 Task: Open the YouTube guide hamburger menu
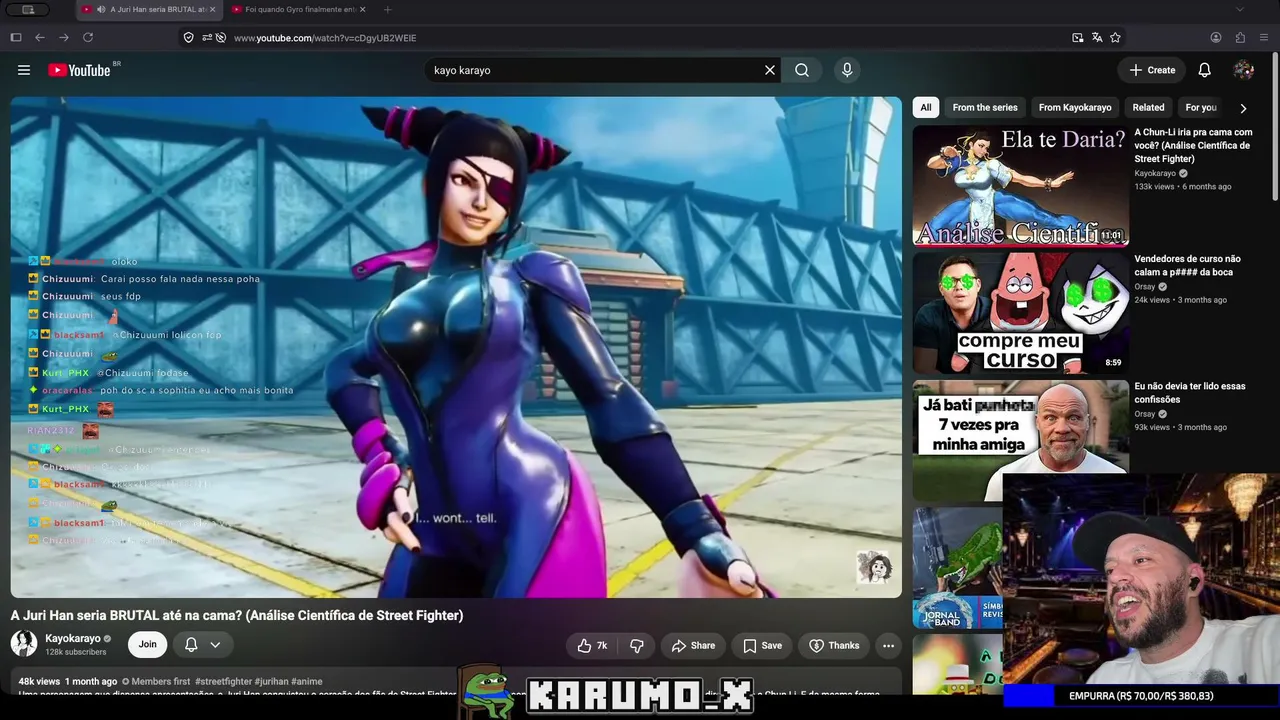(24, 70)
